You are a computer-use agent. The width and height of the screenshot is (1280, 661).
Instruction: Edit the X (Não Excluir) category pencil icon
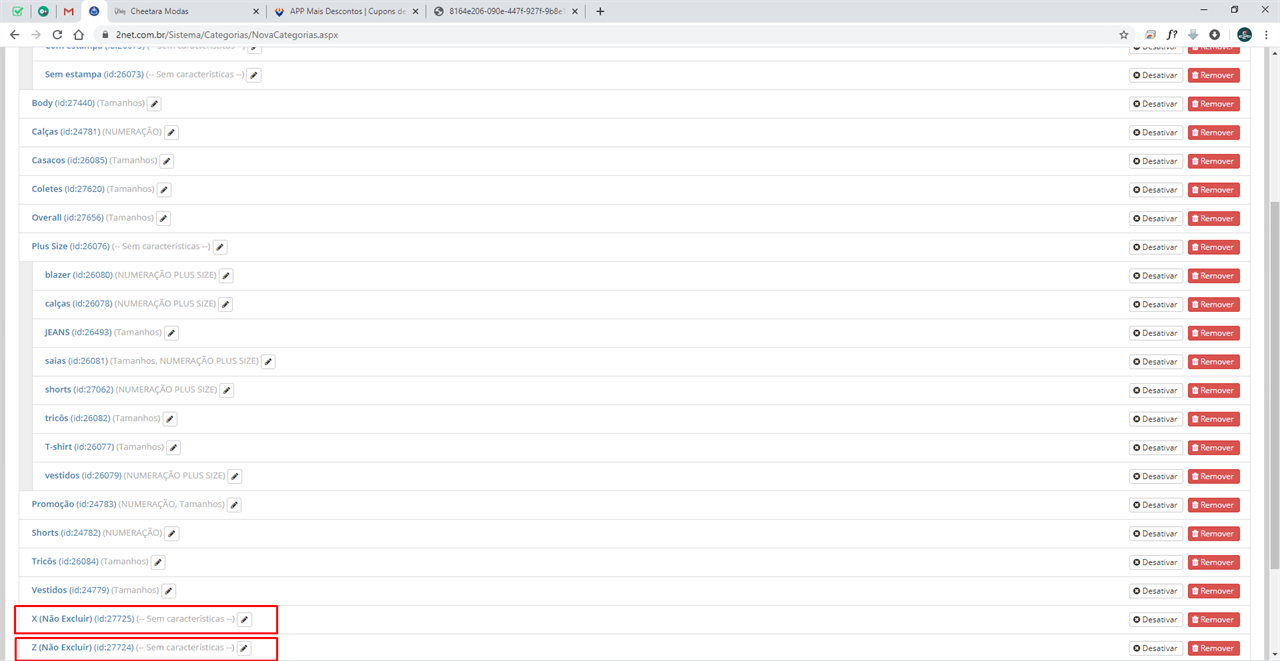[244, 620]
